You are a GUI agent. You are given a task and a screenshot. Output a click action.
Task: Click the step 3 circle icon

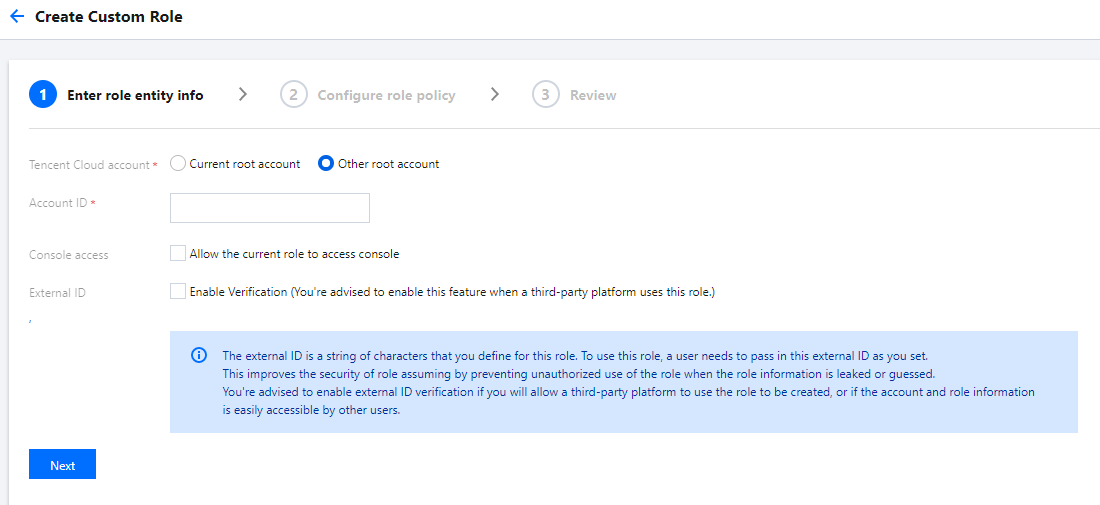[545, 95]
